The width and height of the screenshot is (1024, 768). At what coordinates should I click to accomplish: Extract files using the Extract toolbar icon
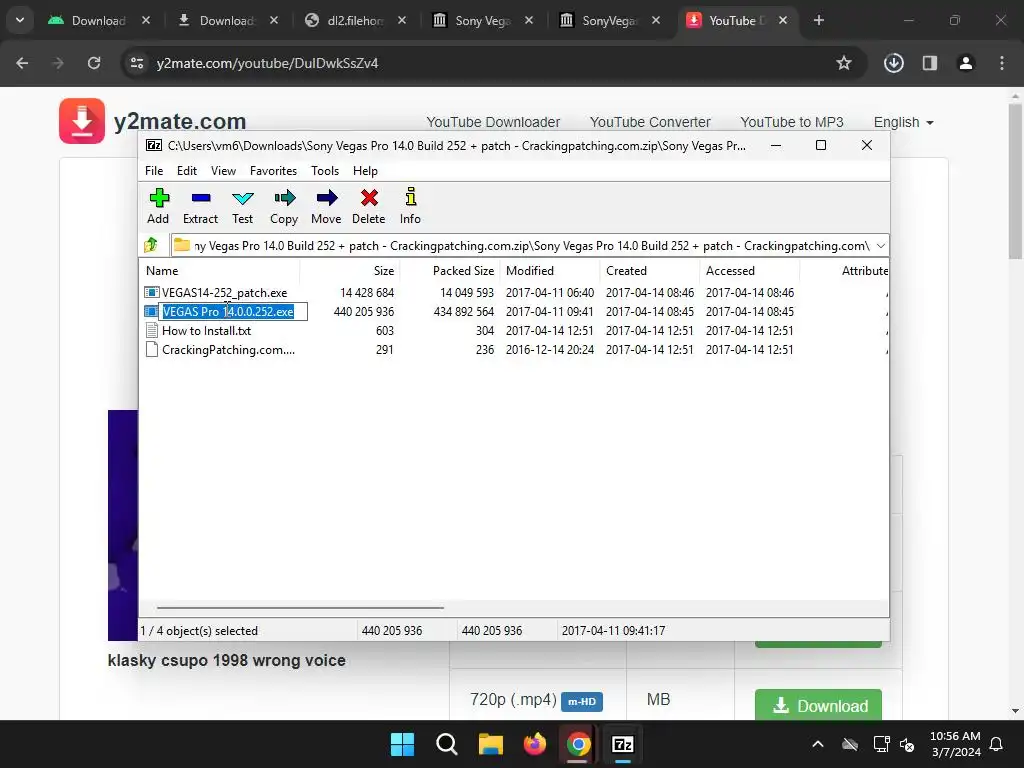pyautogui.click(x=200, y=206)
